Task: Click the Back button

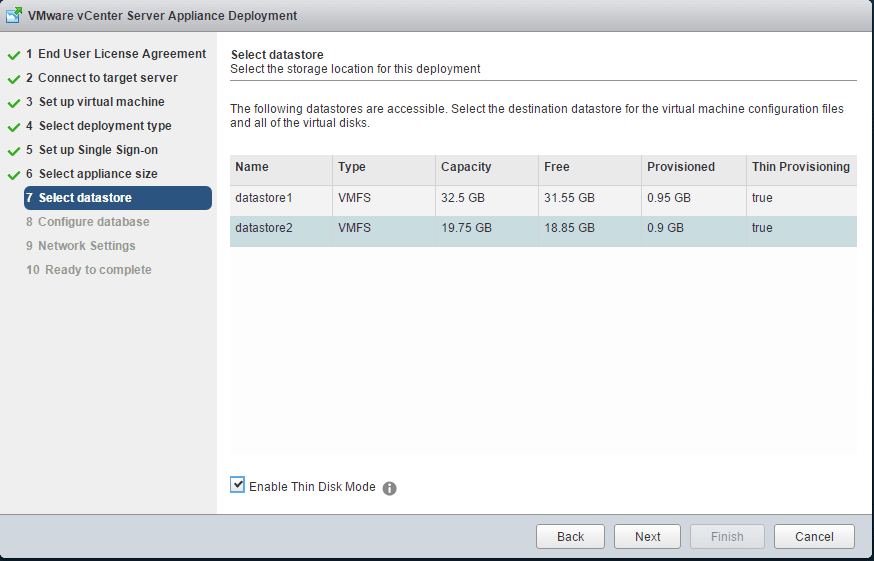Action: tap(570, 536)
